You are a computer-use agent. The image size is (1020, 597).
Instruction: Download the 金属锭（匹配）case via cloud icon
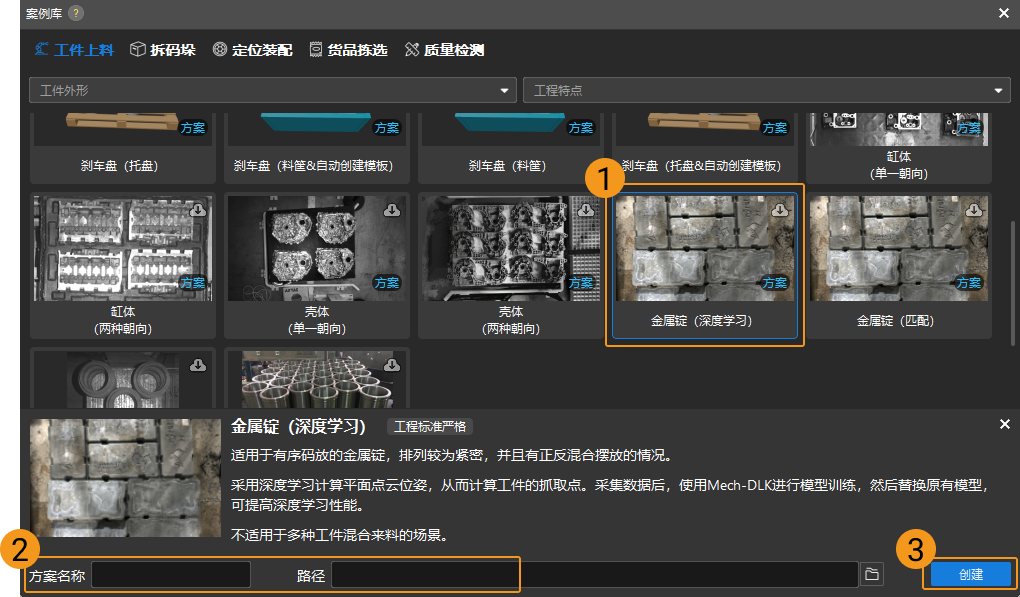click(974, 210)
